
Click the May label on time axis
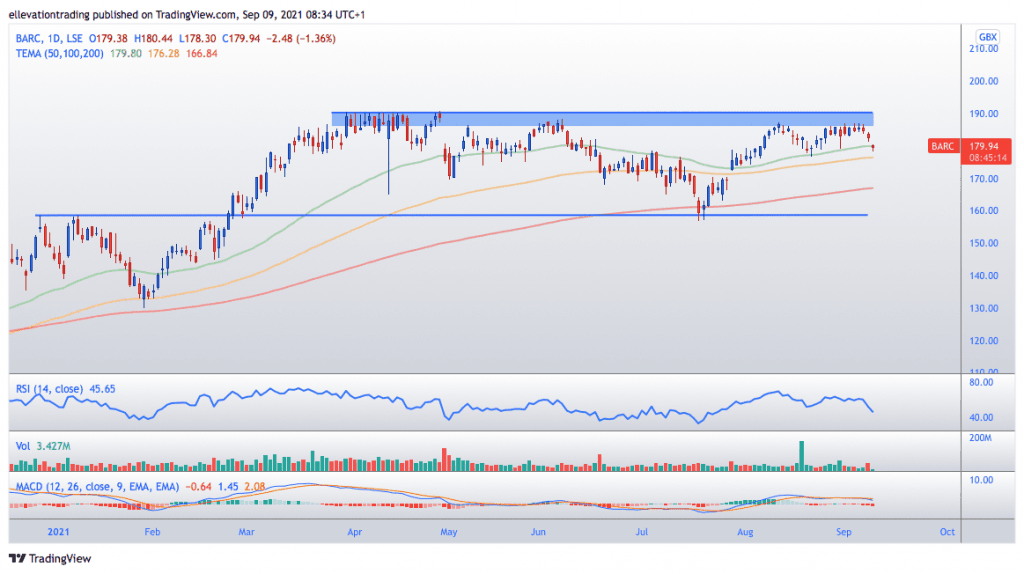point(449,532)
